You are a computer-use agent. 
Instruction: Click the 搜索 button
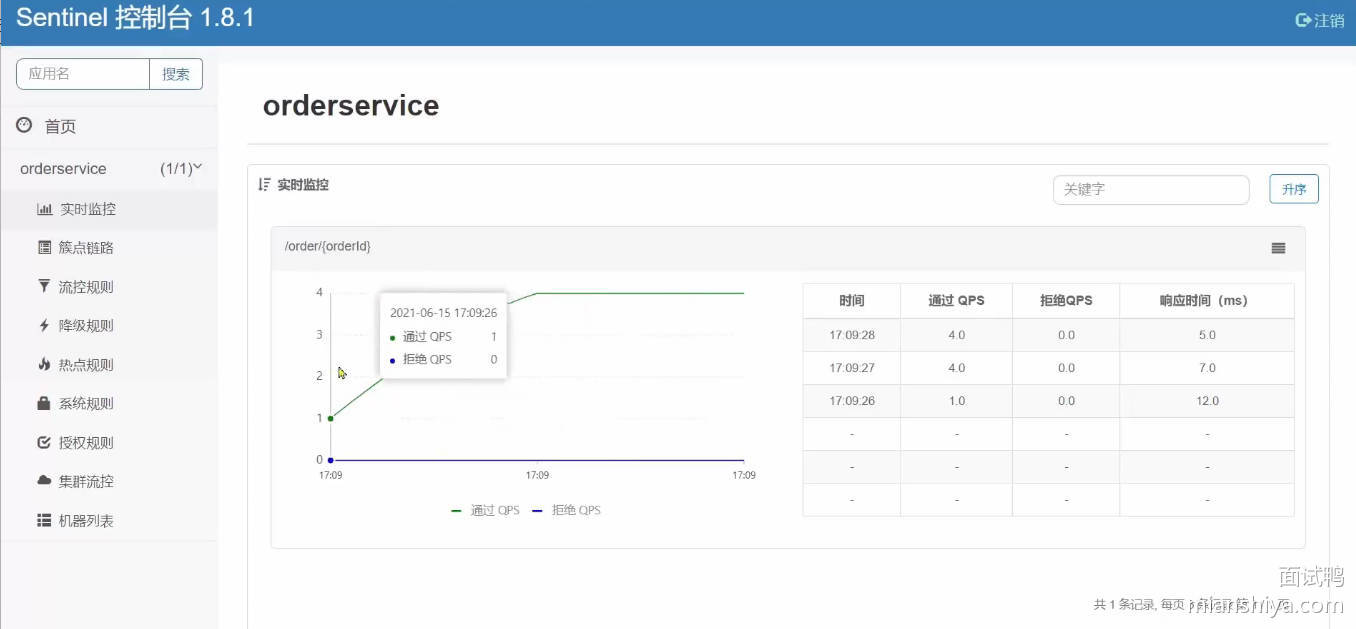(176, 74)
